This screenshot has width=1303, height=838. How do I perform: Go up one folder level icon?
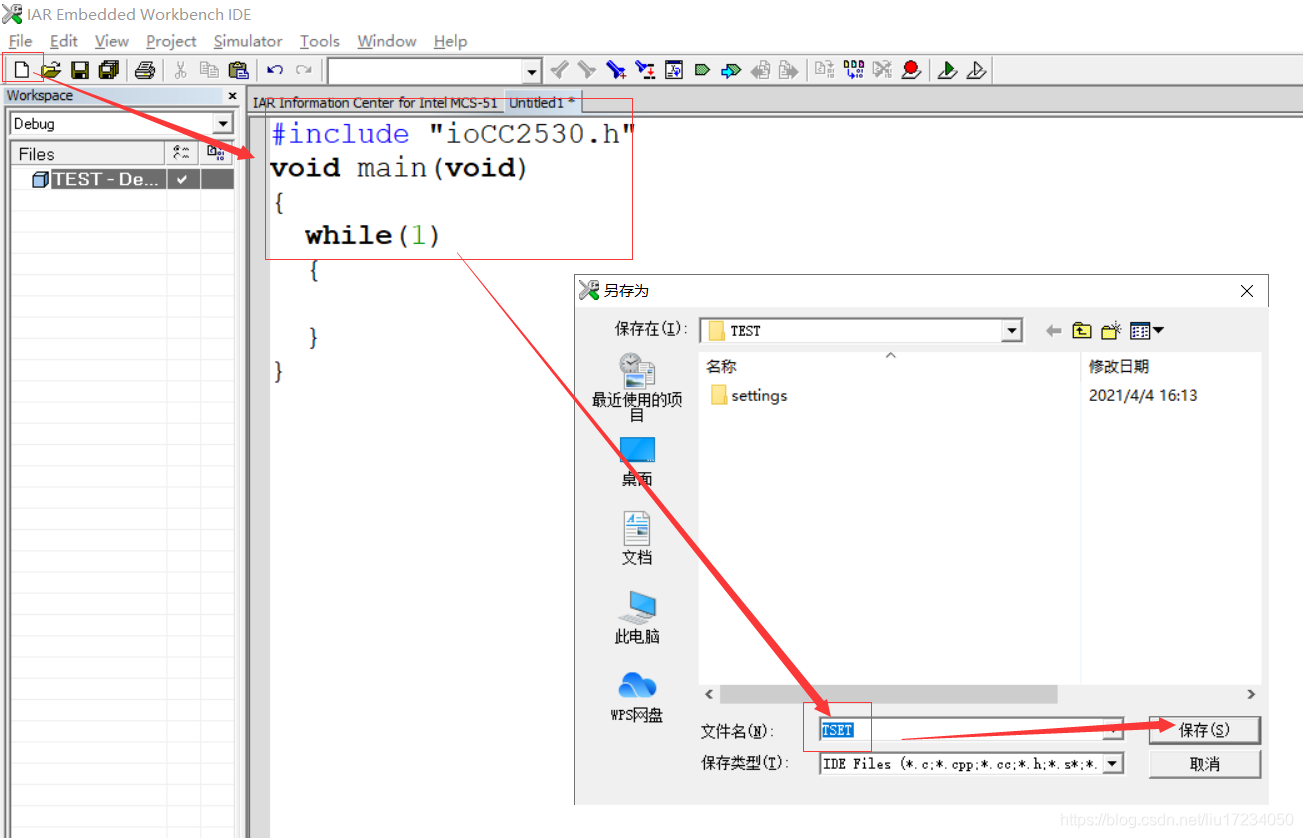(1081, 331)
